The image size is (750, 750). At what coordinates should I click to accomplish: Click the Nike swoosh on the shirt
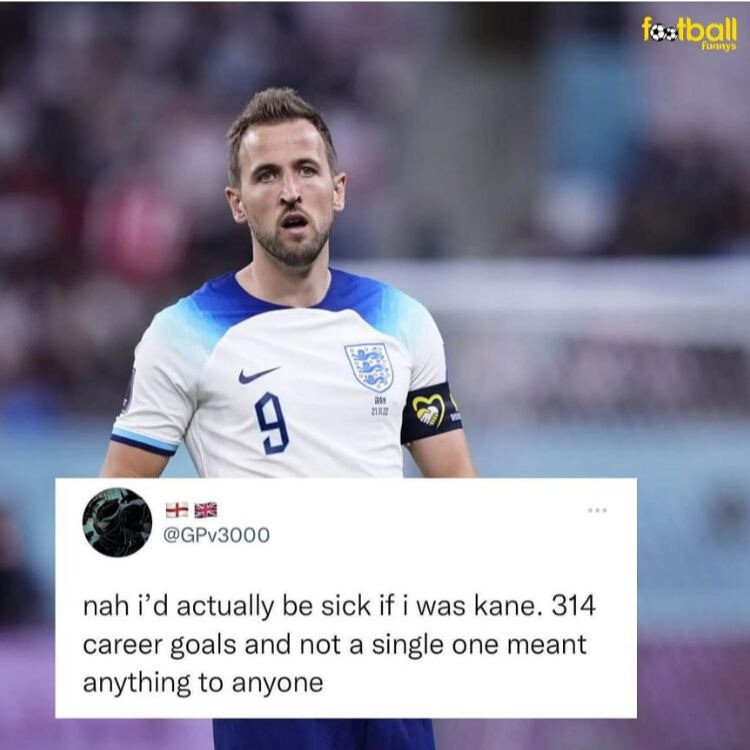tap(258, 375)
